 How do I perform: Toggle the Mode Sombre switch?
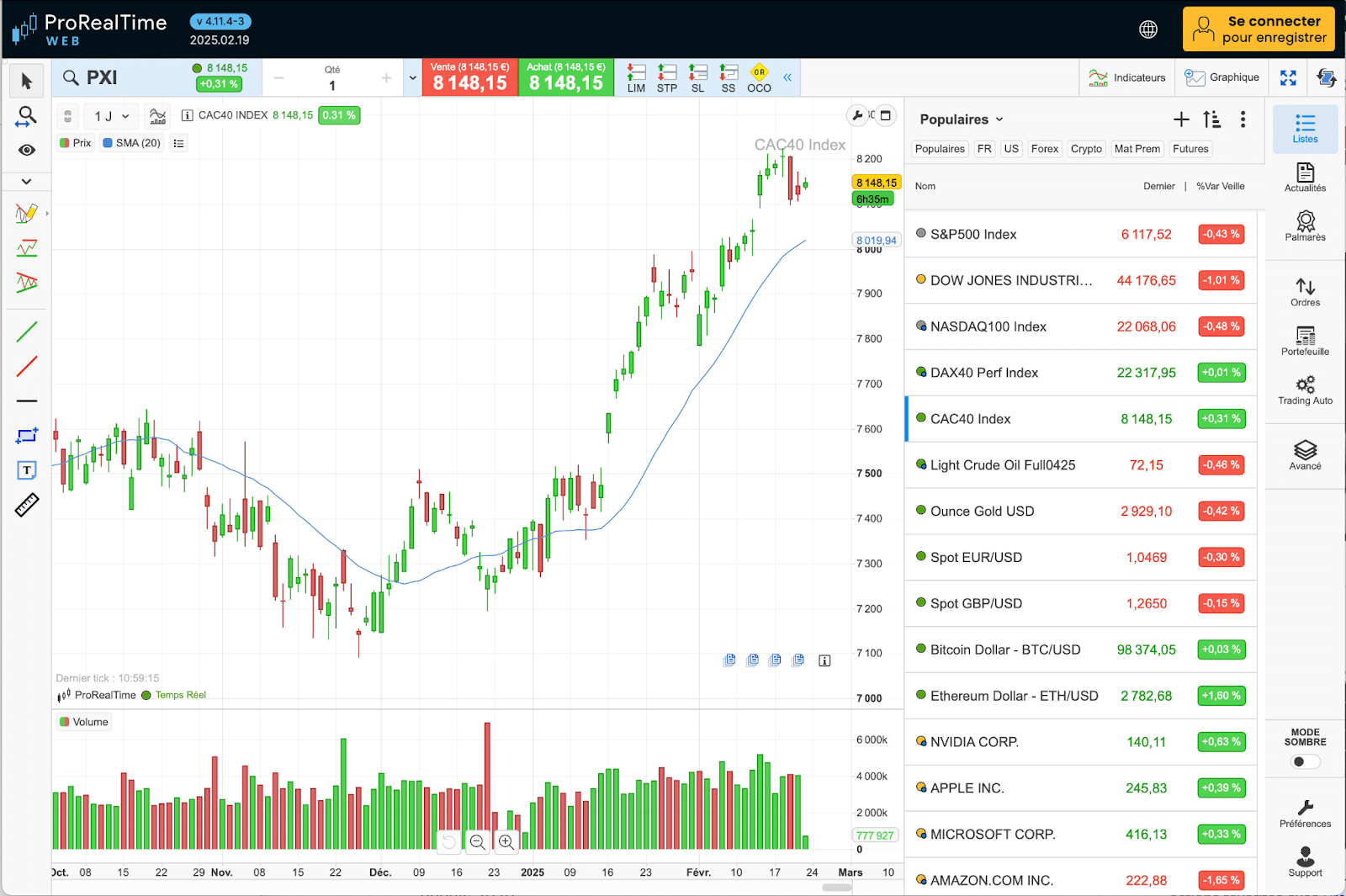pos(1306,761)
